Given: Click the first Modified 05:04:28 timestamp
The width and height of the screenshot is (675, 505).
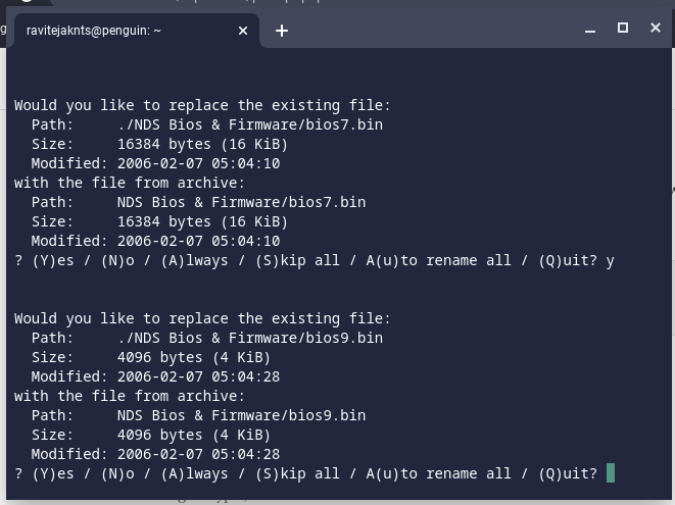Looking at the screenshot, I should [x=198, y=376].
